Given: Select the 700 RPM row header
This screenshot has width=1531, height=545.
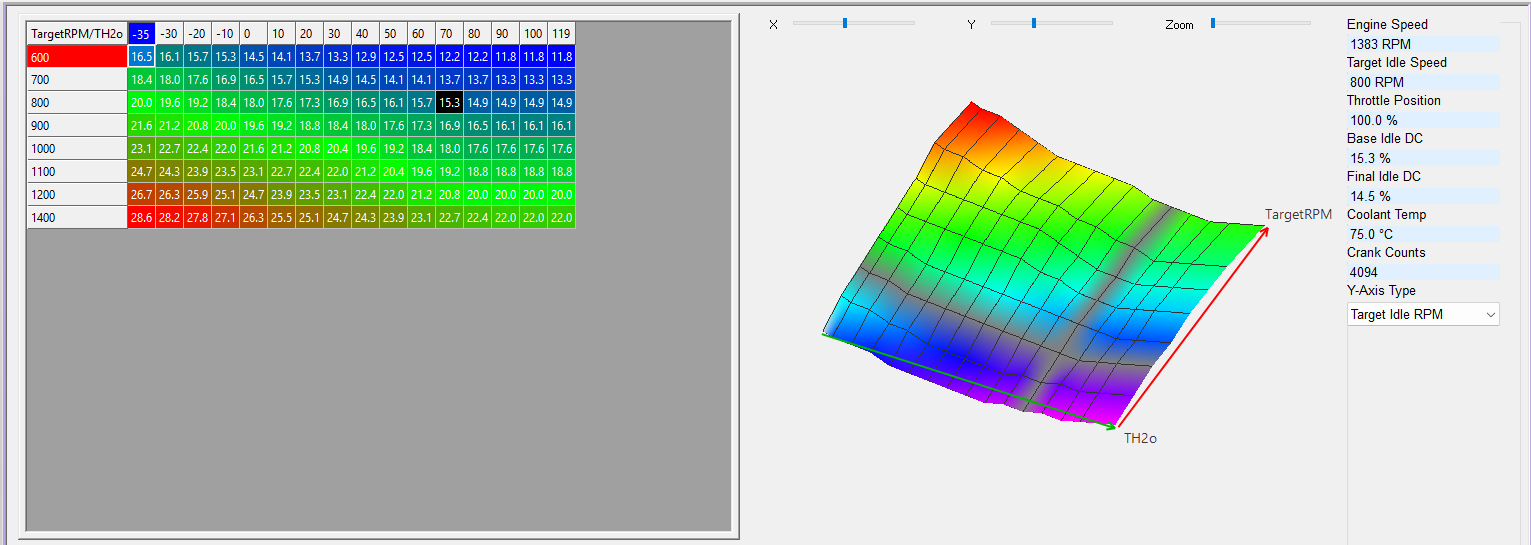Looking at the screenshot, I should pos(77,79).
